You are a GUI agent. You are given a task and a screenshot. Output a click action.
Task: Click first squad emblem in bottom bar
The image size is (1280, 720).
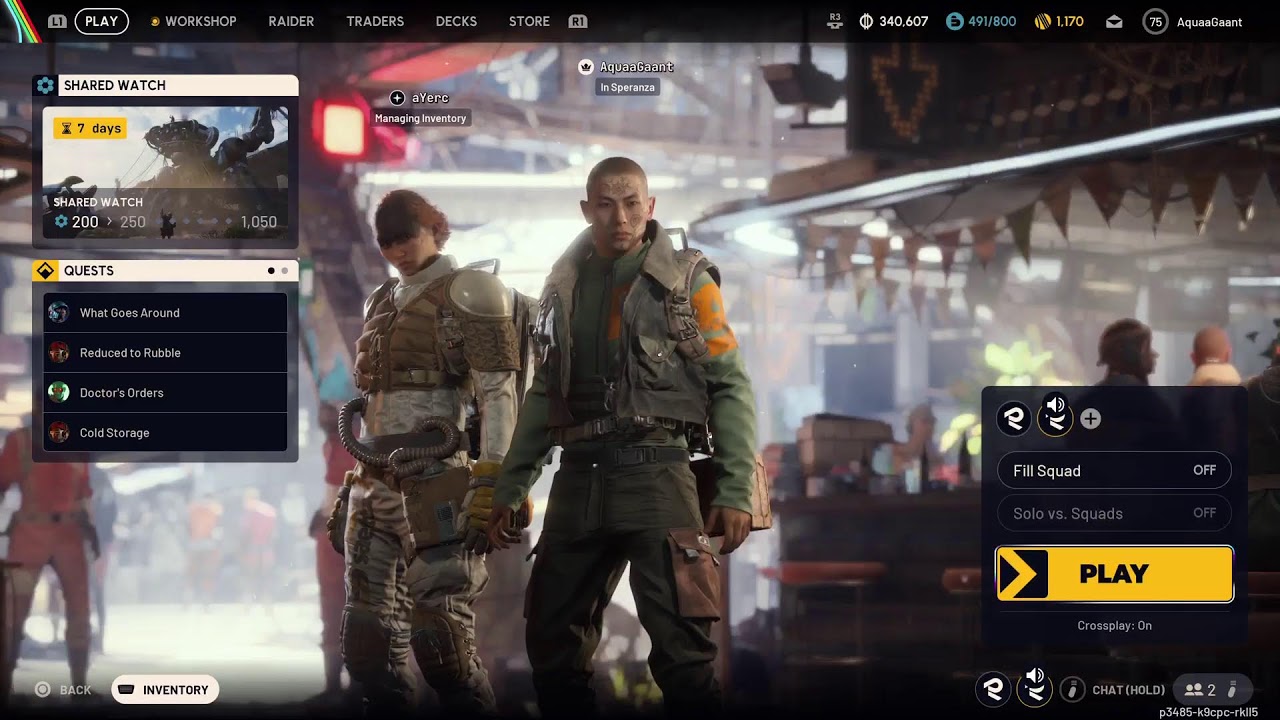(x=993, y=688)
